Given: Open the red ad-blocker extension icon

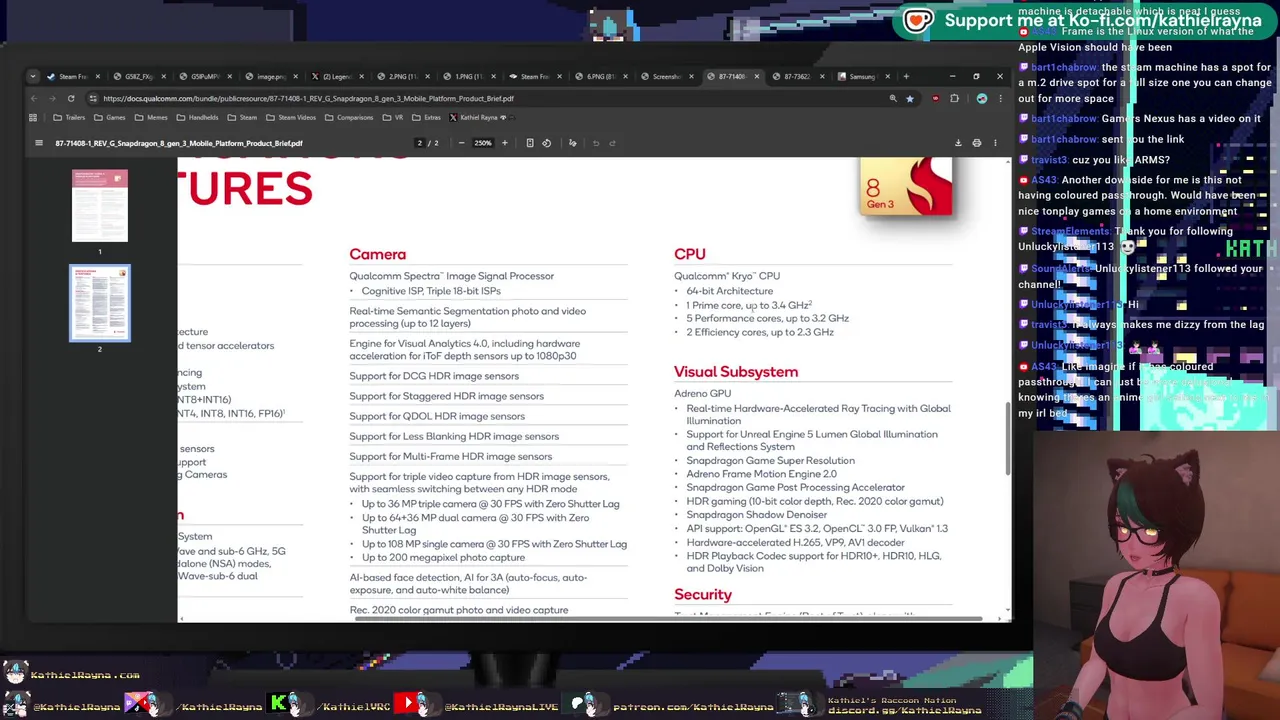Looking at the screenshot, I should (x=935, y=98).
